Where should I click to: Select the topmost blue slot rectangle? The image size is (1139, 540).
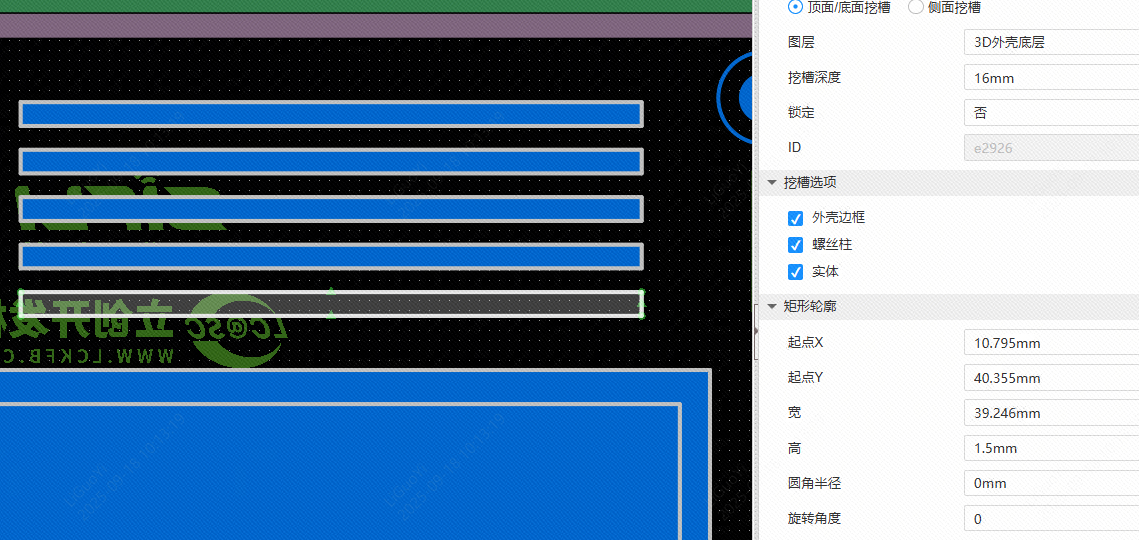[x=330, y=114]
